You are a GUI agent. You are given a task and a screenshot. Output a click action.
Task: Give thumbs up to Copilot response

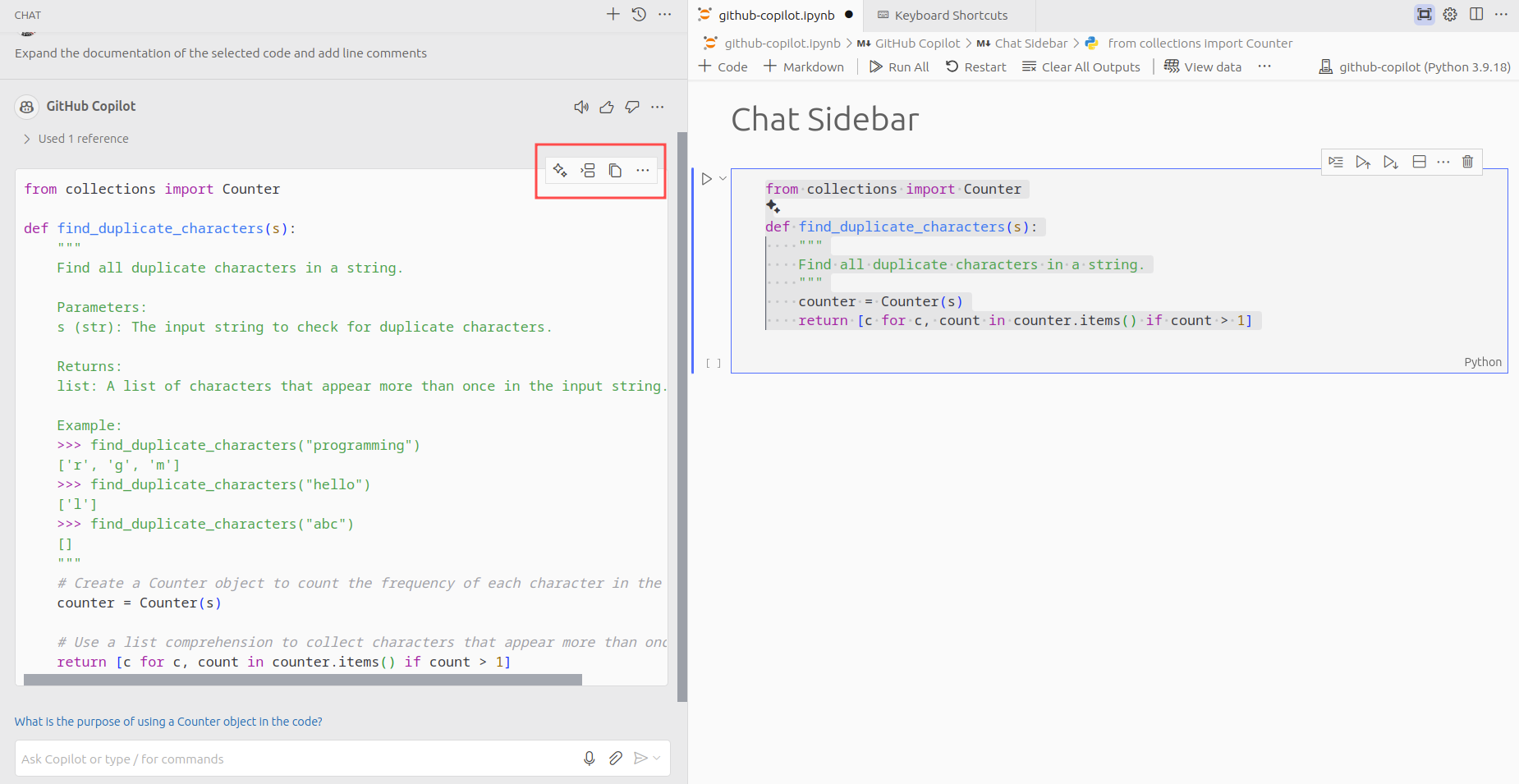point(607,107)
